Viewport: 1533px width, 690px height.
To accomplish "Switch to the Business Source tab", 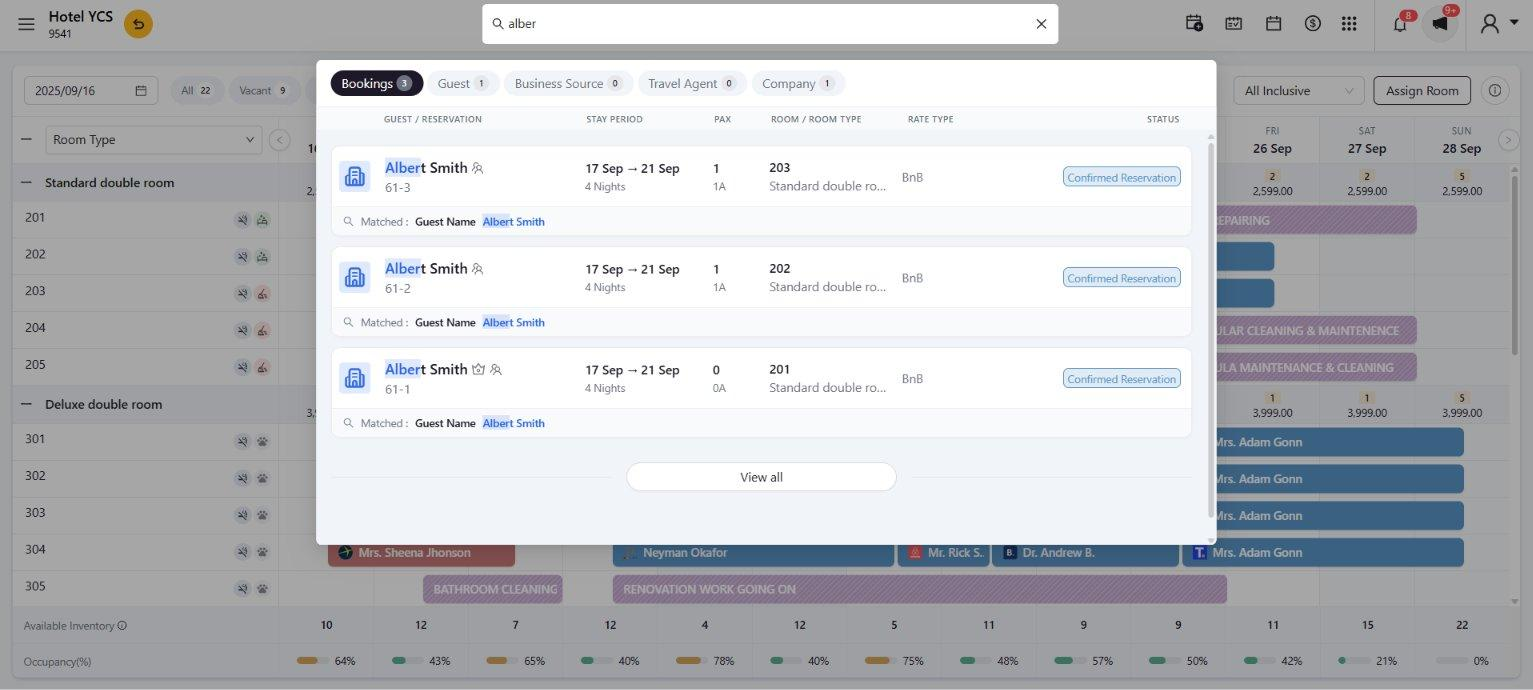I will pyautogui.click(x=568, y=83).
